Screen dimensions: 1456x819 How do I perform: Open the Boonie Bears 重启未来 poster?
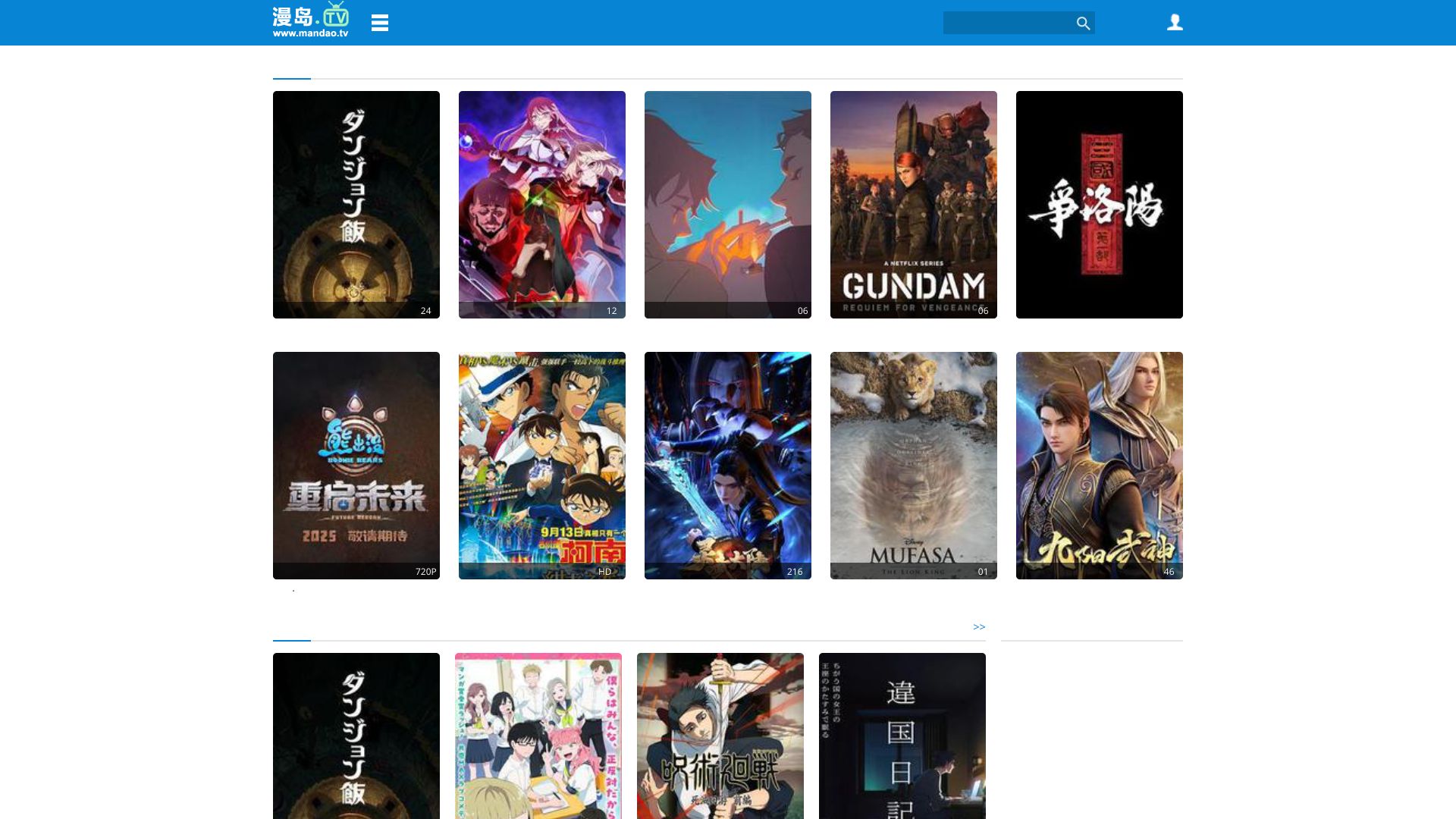click(356, 466)
